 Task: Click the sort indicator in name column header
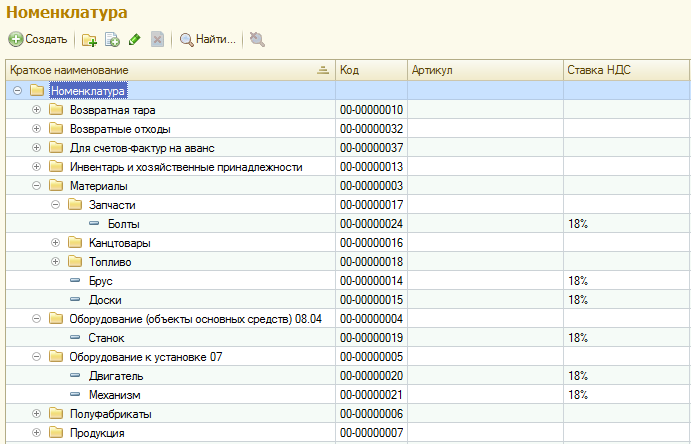coord(322,71)
